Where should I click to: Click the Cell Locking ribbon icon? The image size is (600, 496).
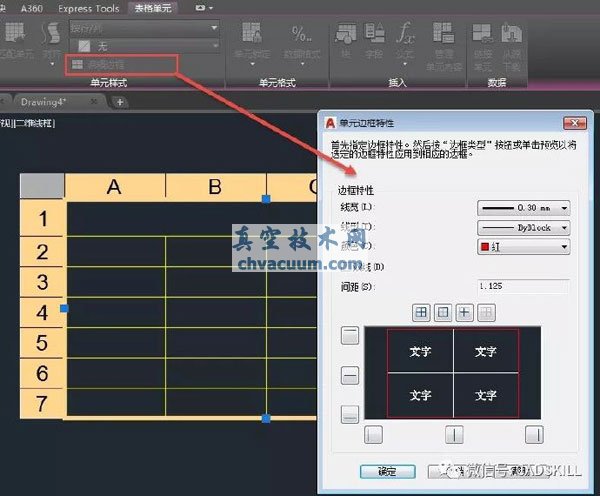coord(252,32)
